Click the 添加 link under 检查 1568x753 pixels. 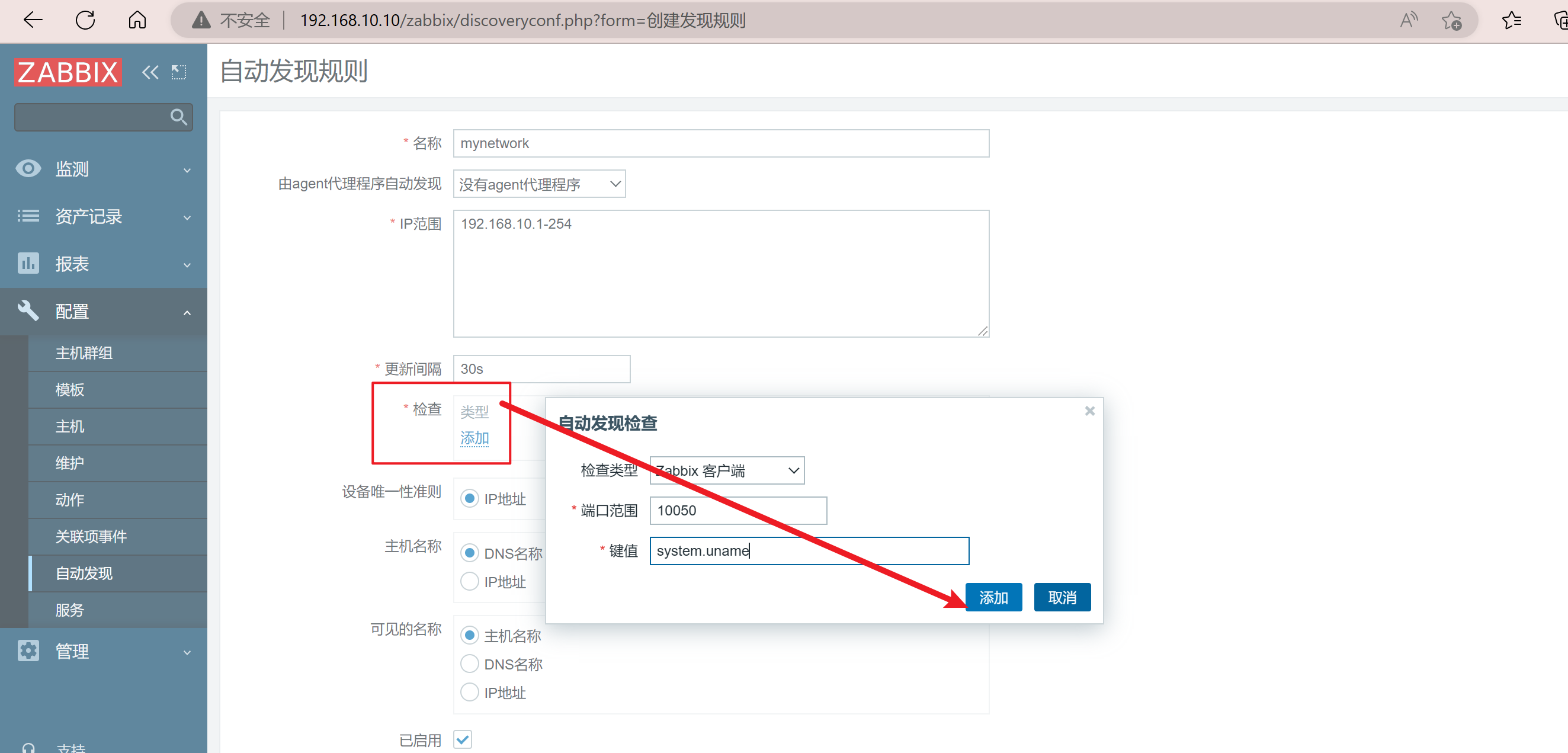[x=474, y=438]
